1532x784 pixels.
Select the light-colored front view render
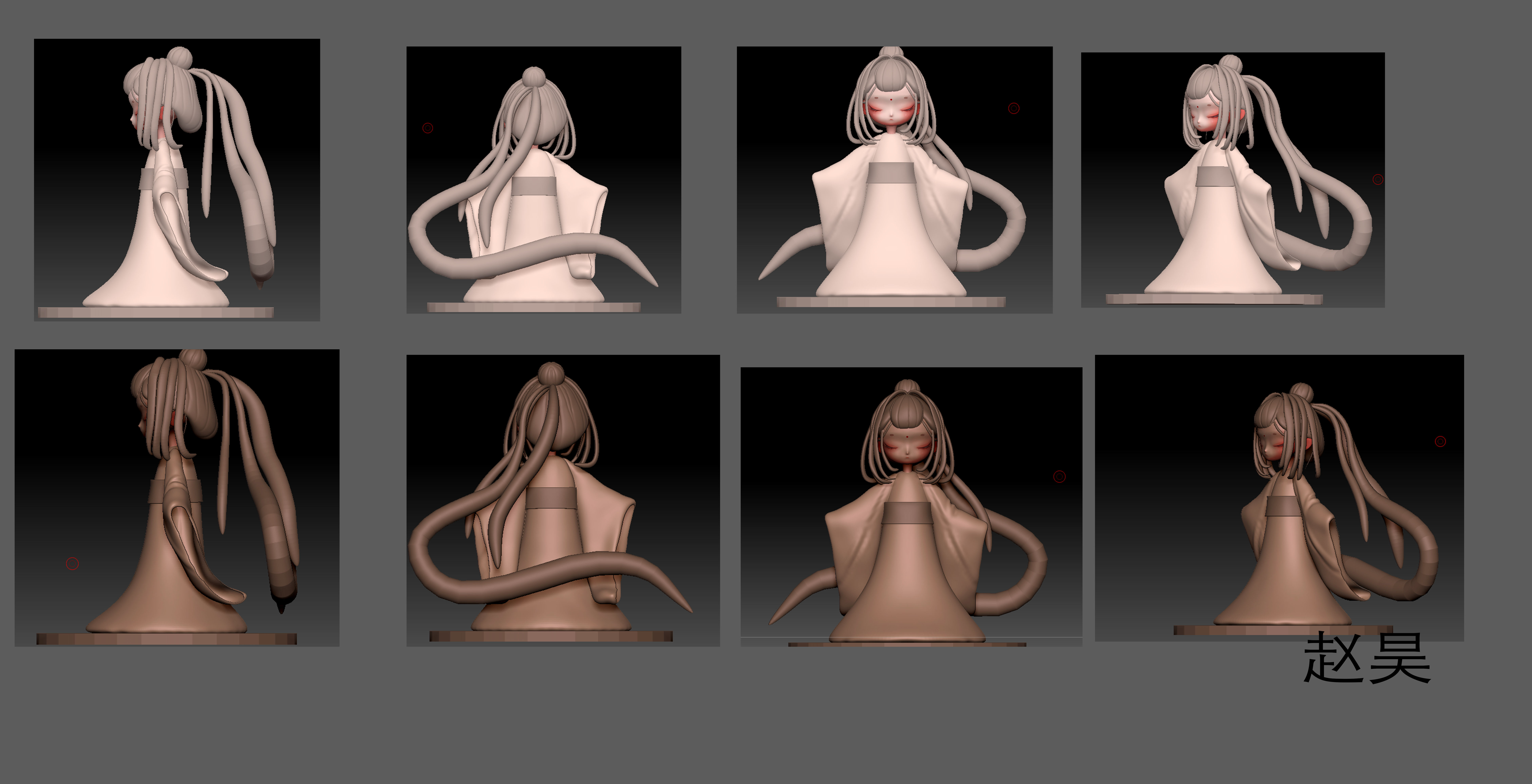tap(894, 180)
